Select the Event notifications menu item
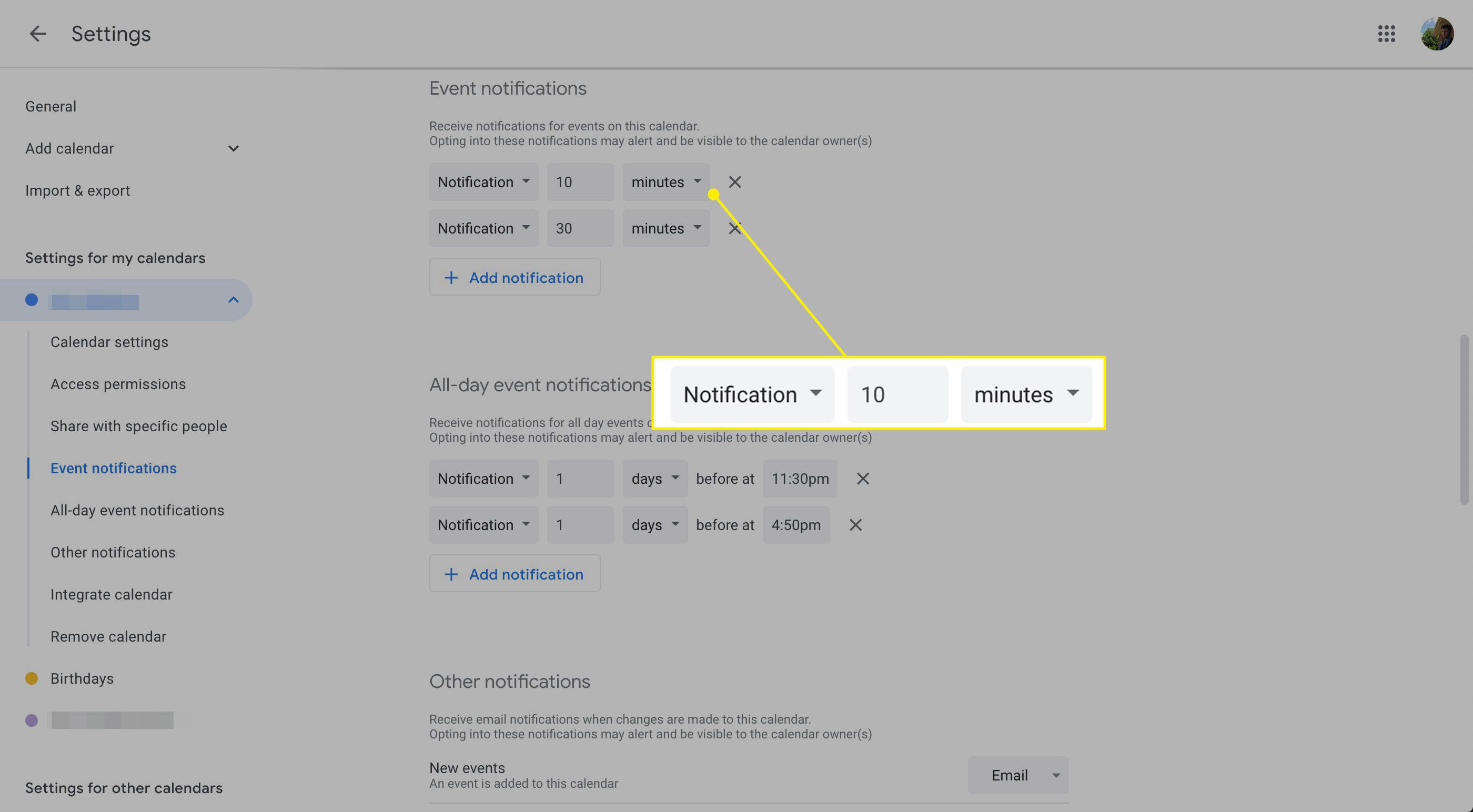Screen dimensions: 1473x812 tap(113, 467)
